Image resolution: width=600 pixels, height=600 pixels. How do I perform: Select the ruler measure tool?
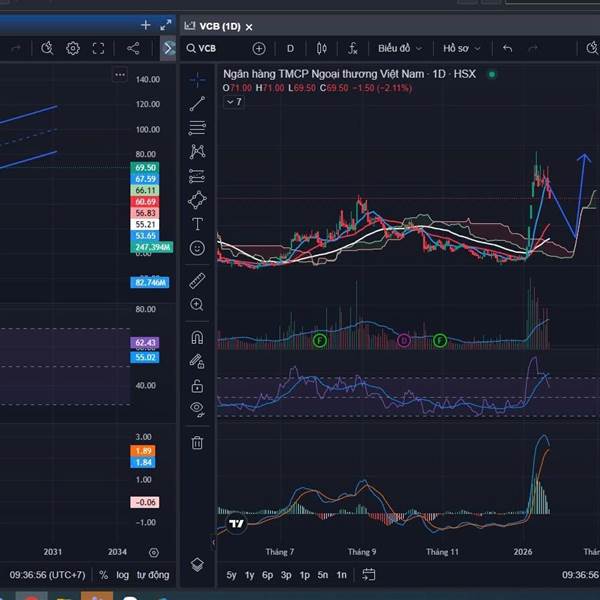pyautogui.click(x=197, y=280)
